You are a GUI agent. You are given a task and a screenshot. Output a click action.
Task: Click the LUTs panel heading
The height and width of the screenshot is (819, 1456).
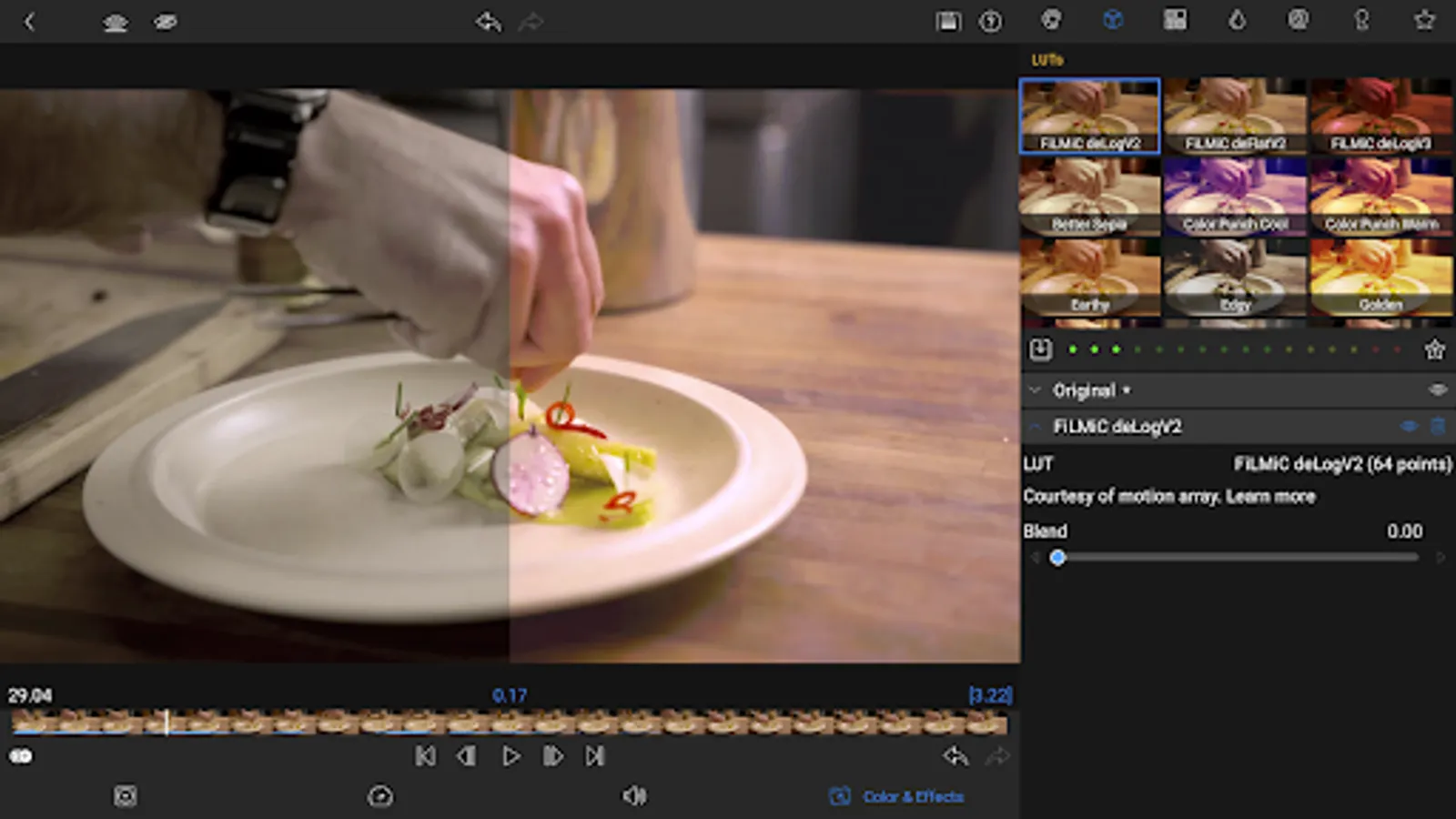1047,60
